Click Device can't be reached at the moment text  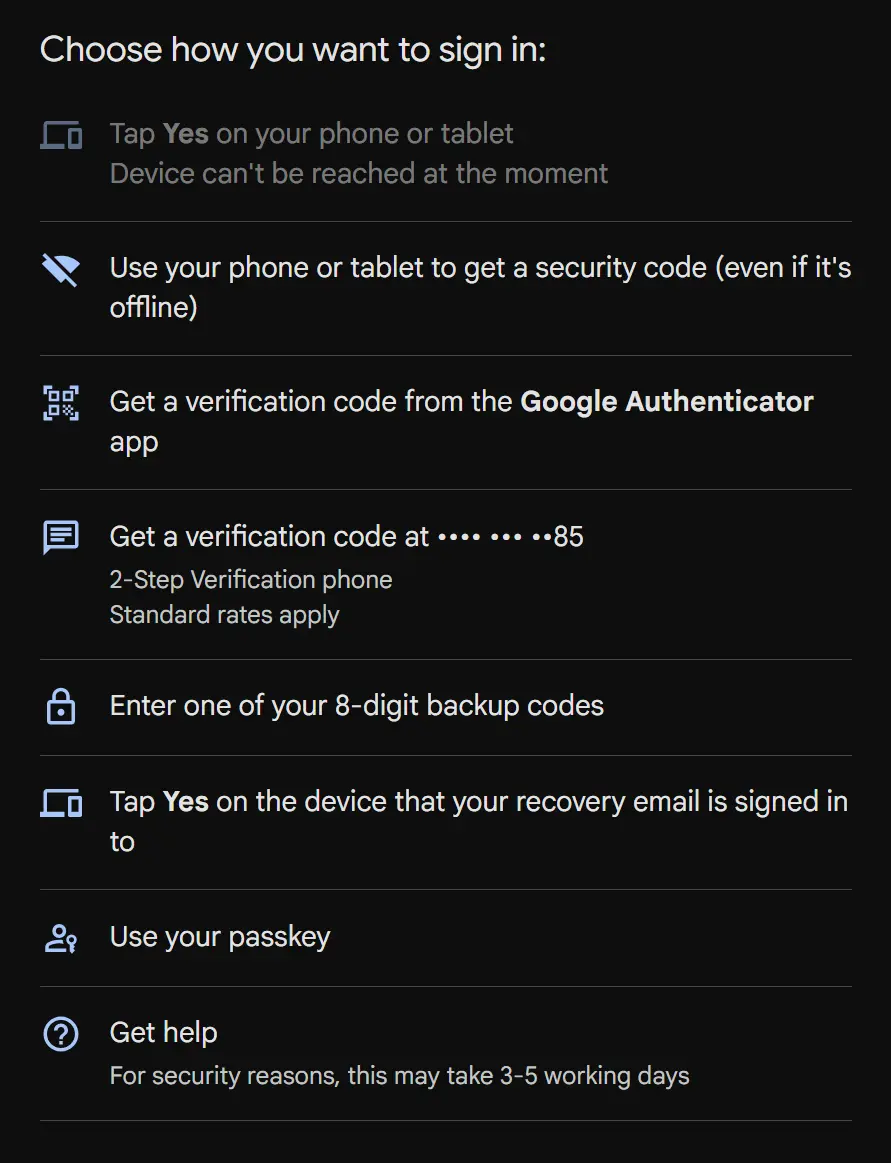[x=358, y=174]
